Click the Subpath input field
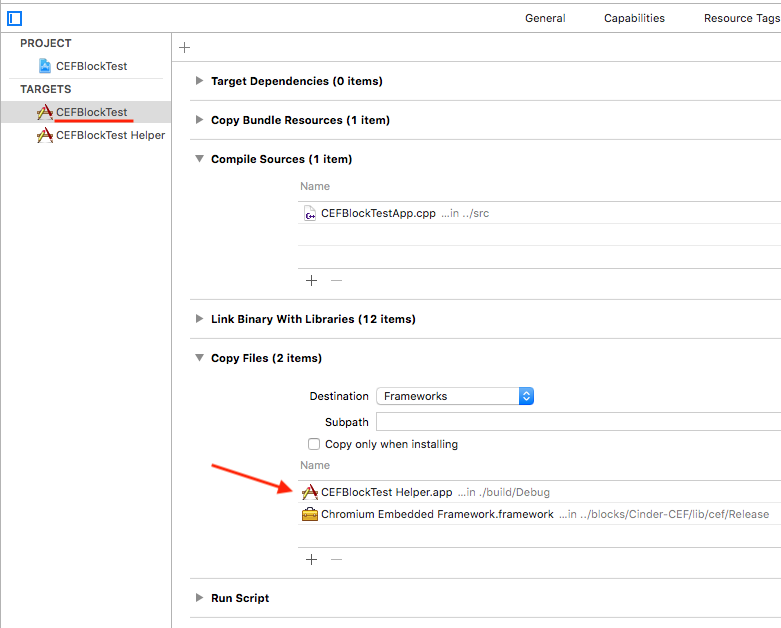 [578, 422]
